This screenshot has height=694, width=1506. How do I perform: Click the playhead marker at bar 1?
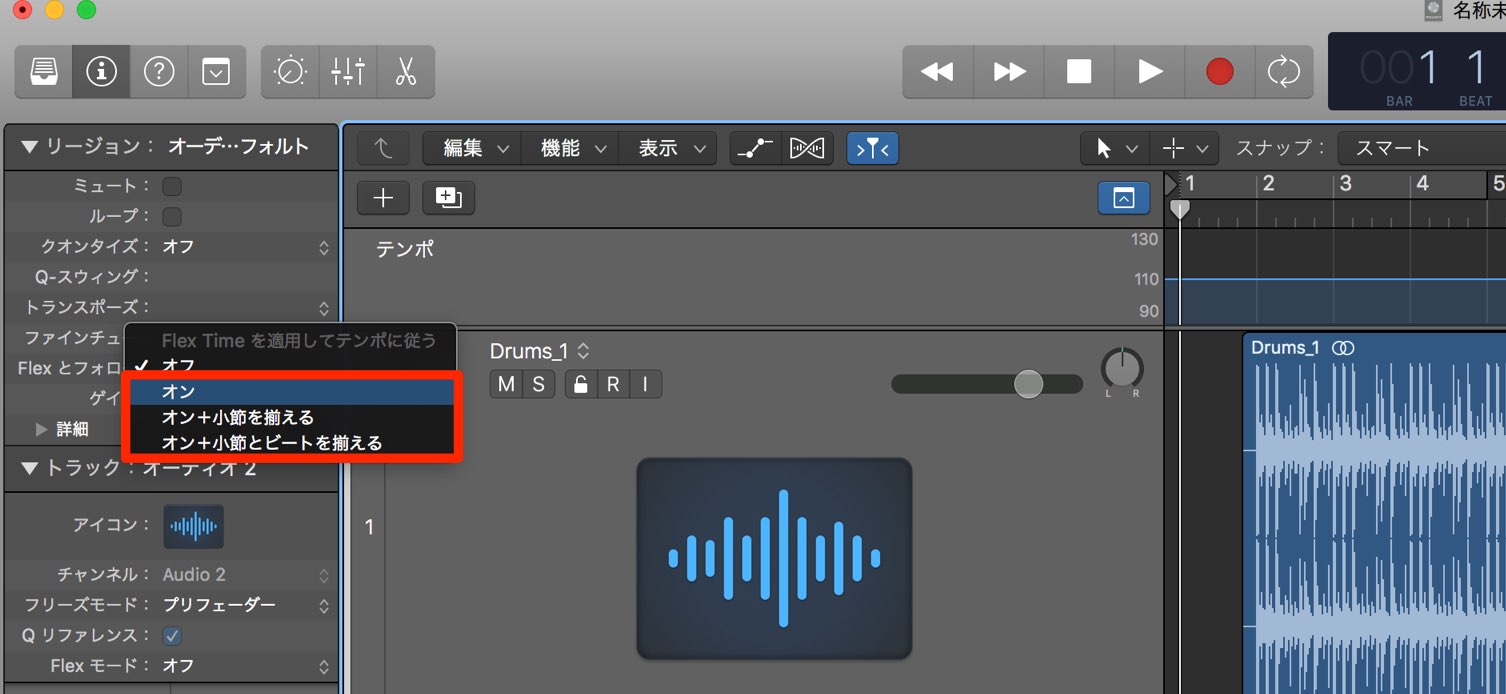[1180, 209]
